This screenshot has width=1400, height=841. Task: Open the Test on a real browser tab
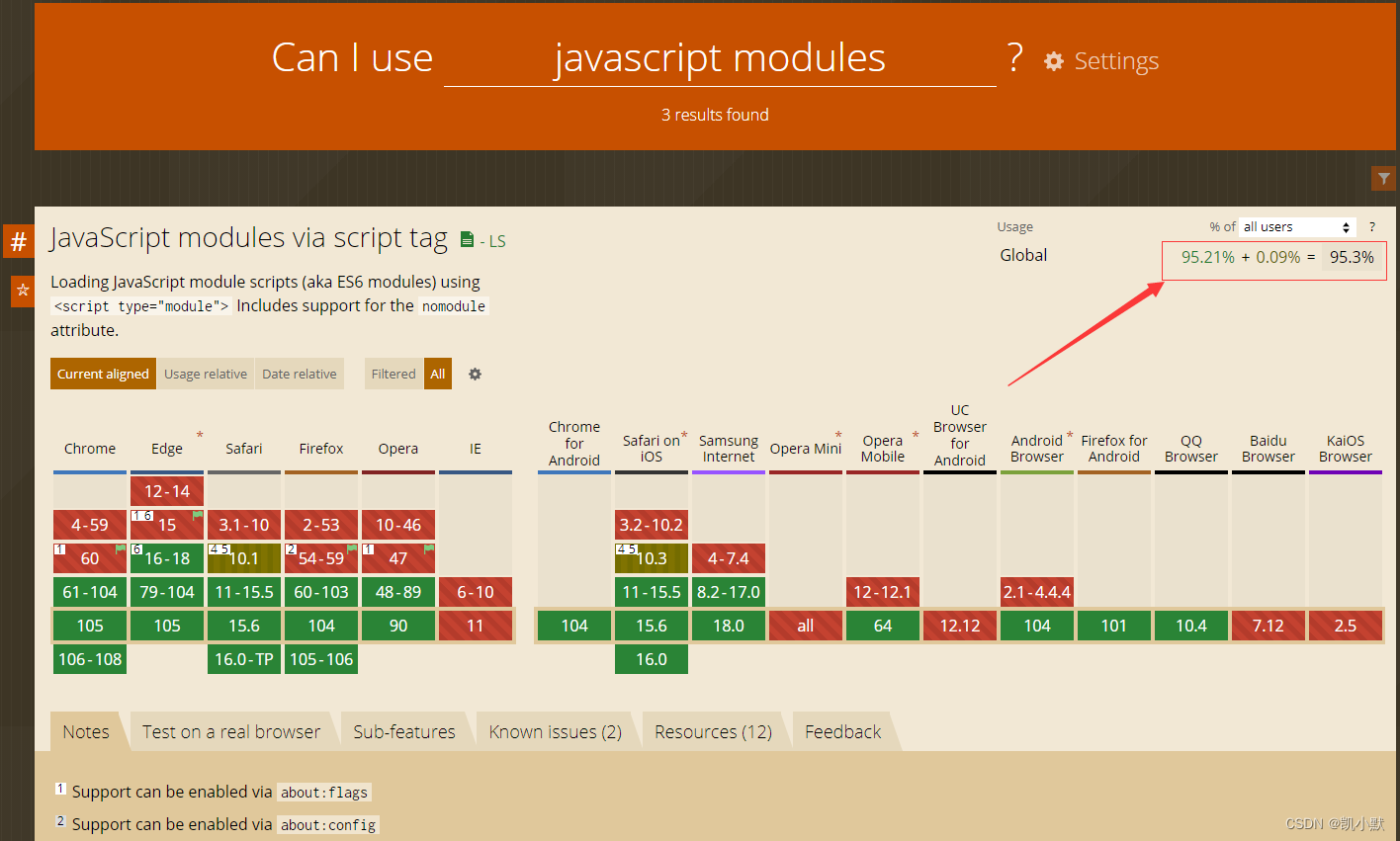[231, 732]
